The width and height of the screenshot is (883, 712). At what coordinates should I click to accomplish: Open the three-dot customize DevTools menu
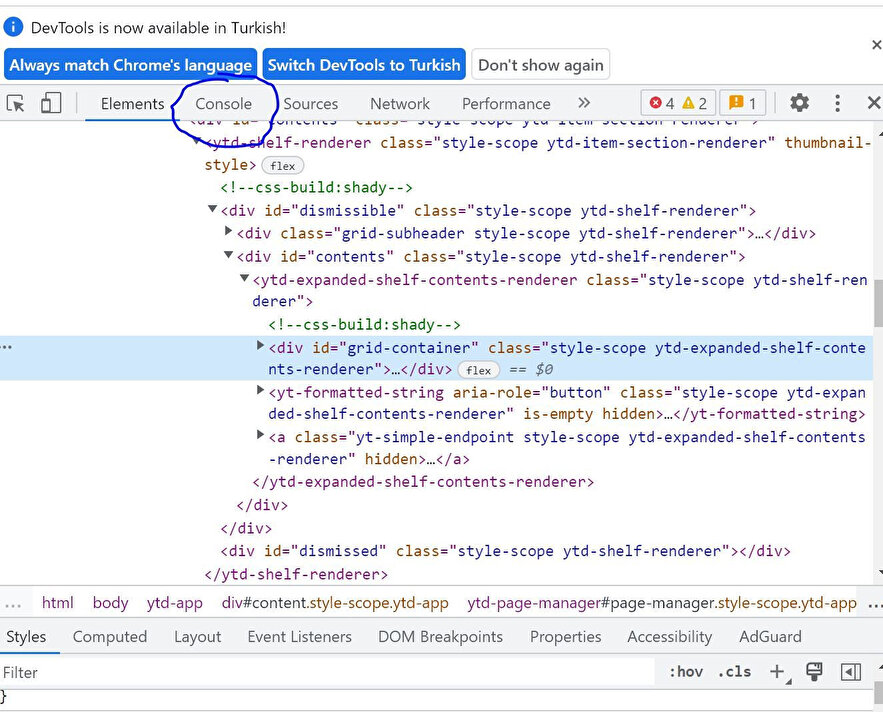click(x=838, y=103)
